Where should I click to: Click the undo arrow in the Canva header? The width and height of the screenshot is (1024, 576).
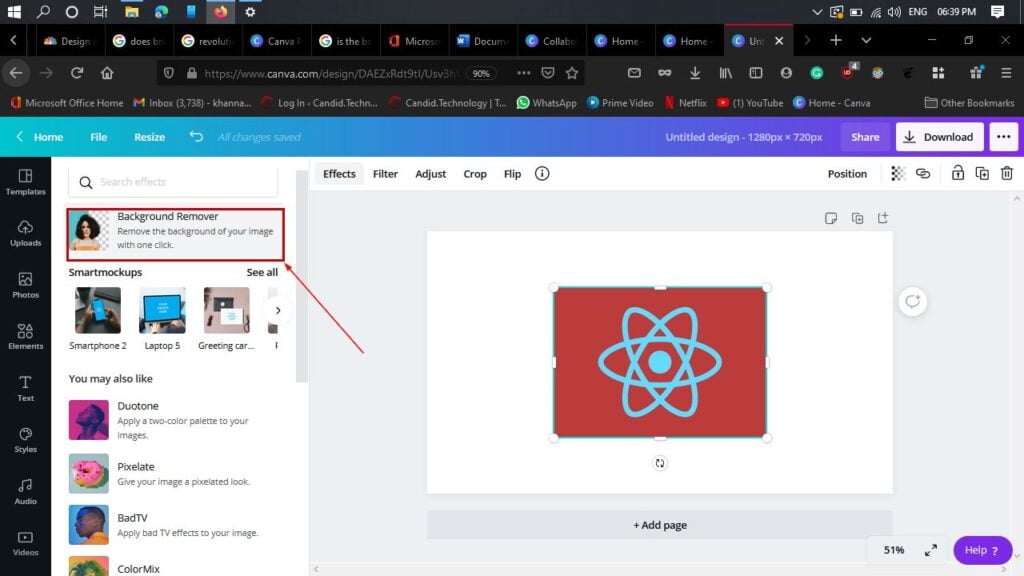click(196, 136)
